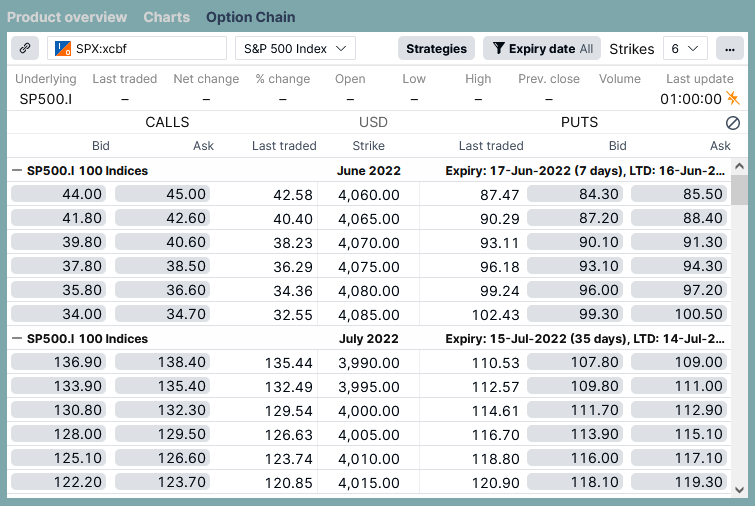Click the orange delayed-data lightning icon

pyautogui.click(x=733, y=98)
